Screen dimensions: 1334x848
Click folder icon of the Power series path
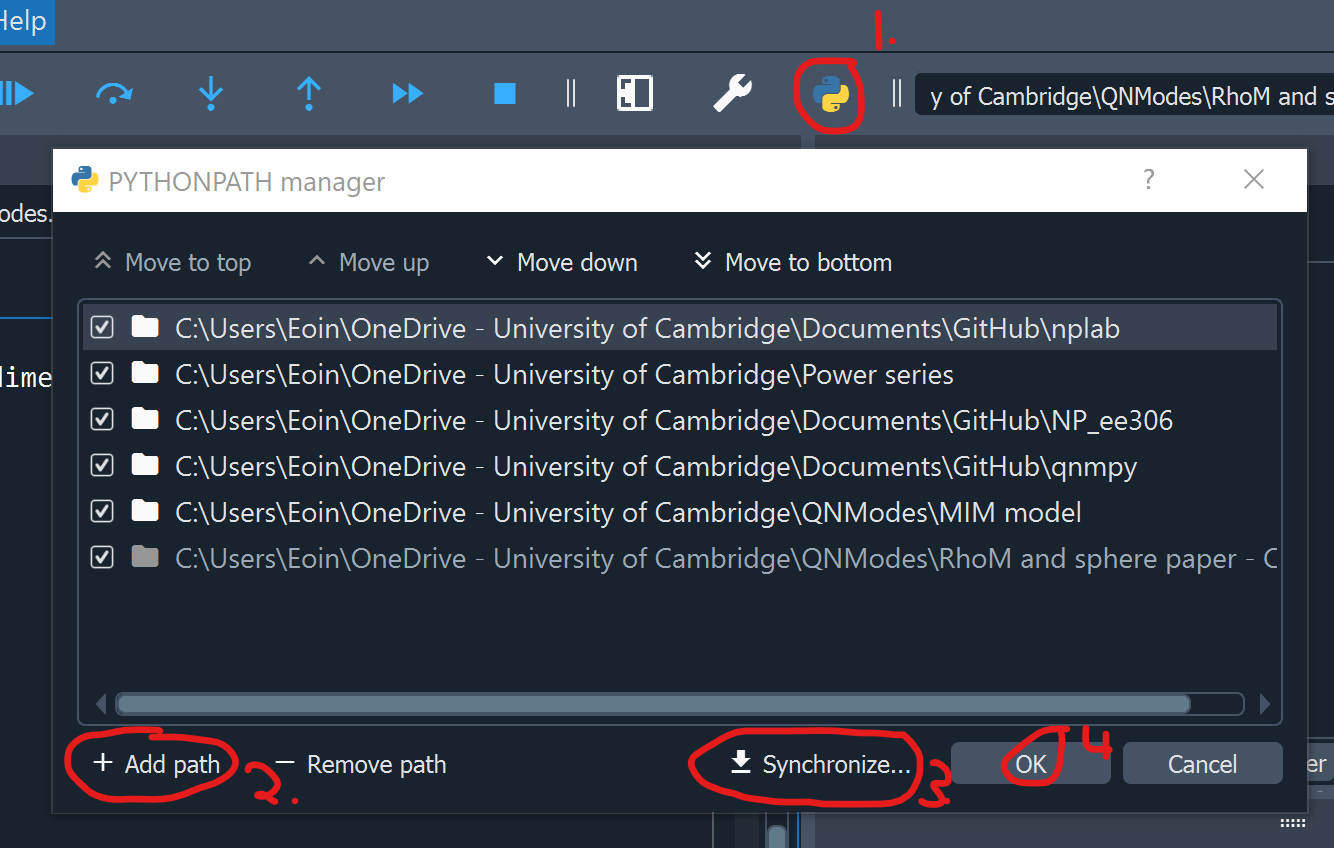coord(146,373)
